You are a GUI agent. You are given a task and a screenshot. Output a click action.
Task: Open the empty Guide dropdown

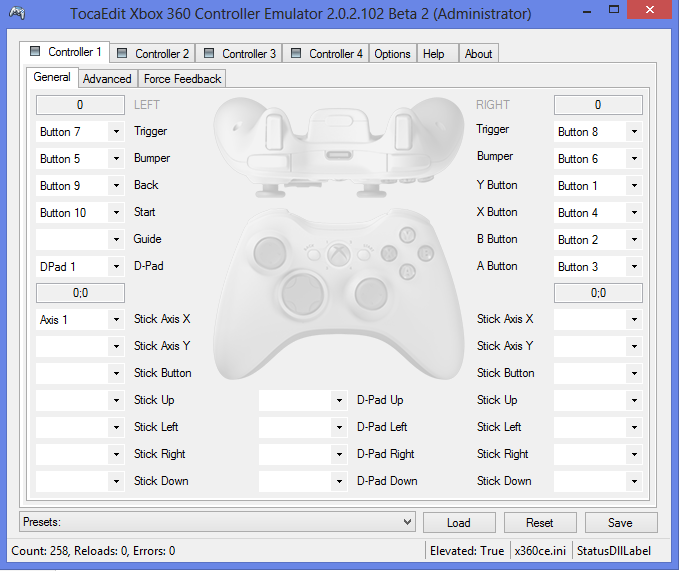click(80, 239)
